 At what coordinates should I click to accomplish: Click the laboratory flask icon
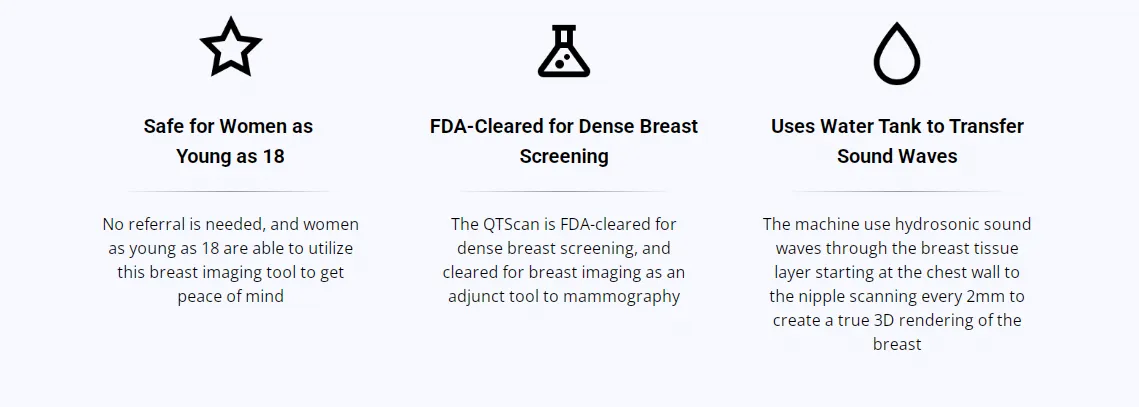564,50
